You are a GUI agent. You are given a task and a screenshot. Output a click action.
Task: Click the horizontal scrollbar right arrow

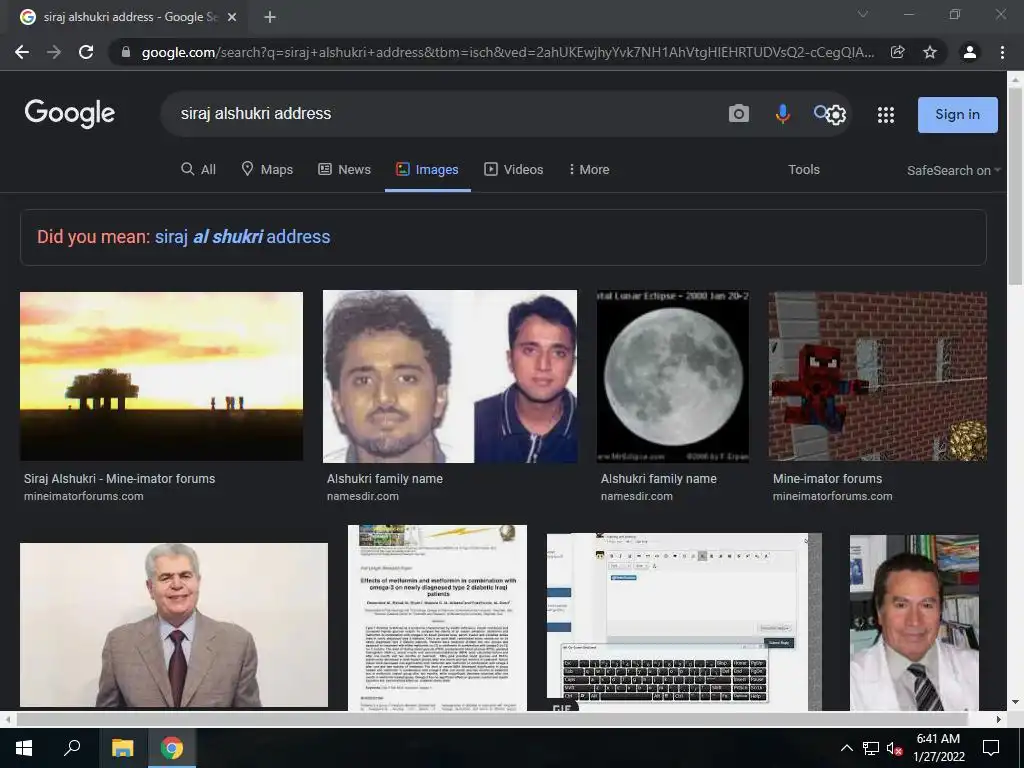pyautogui.click(x=999, y=719)
